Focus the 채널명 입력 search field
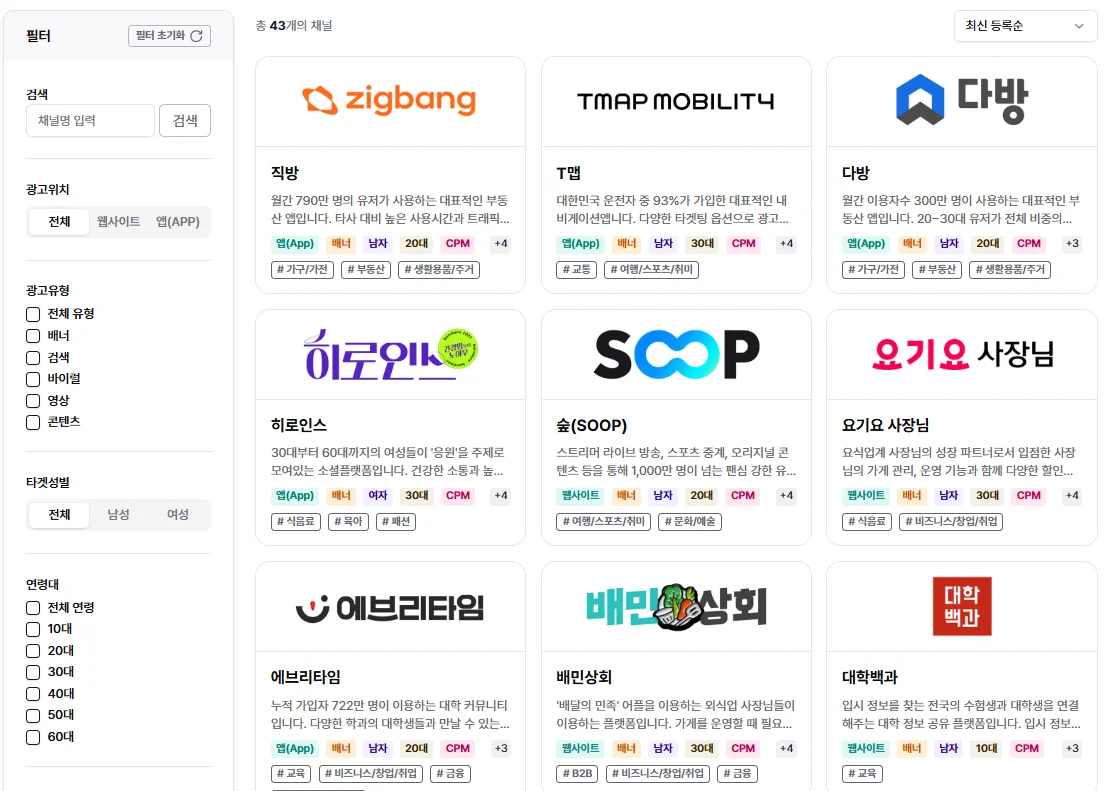 (x=90, y=120)
